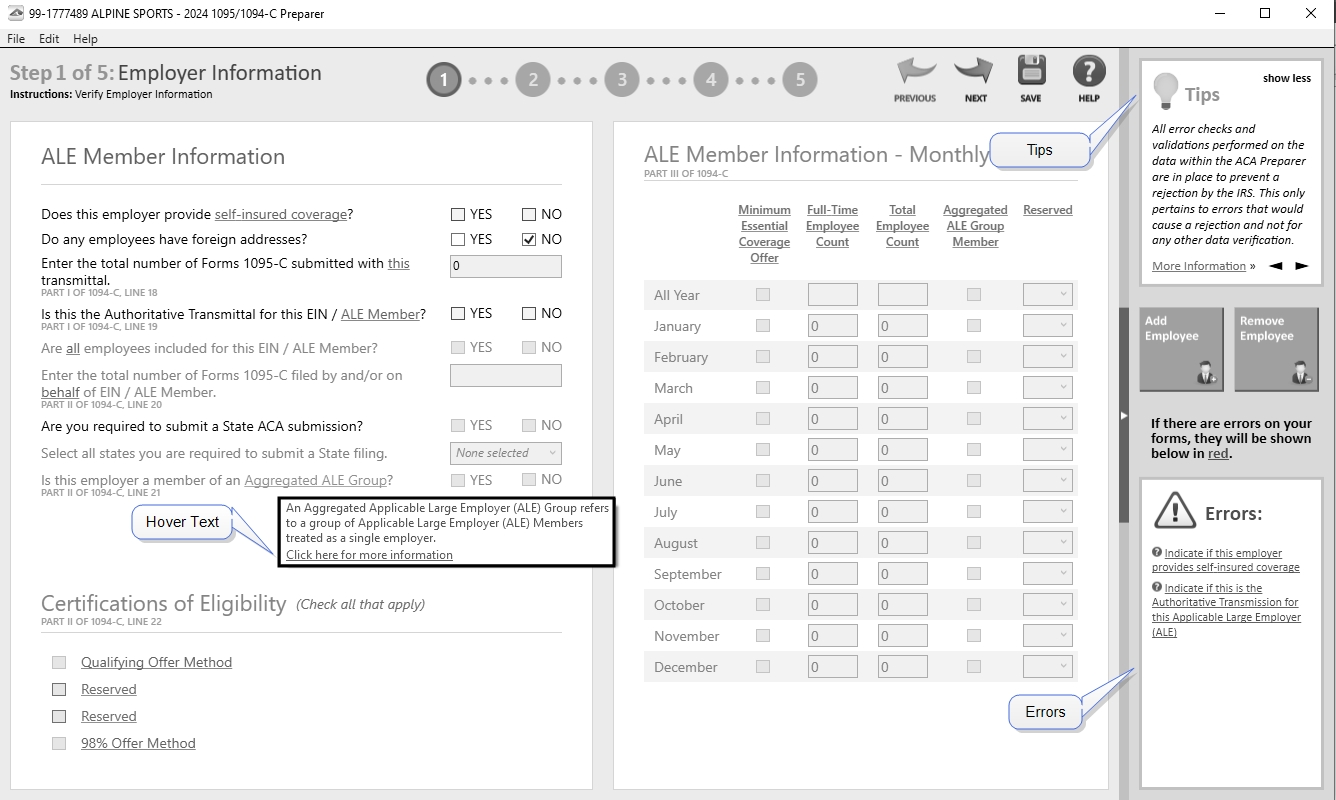Open Help with the question mark icon
The image size is (1336, 800).
(1089, 72)
